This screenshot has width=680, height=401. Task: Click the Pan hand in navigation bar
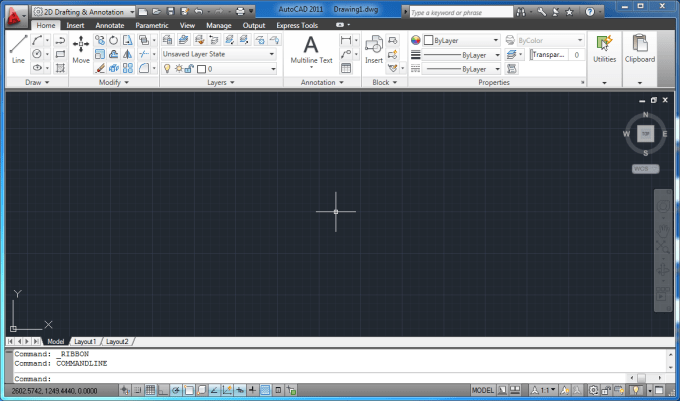tap(663, 231)
